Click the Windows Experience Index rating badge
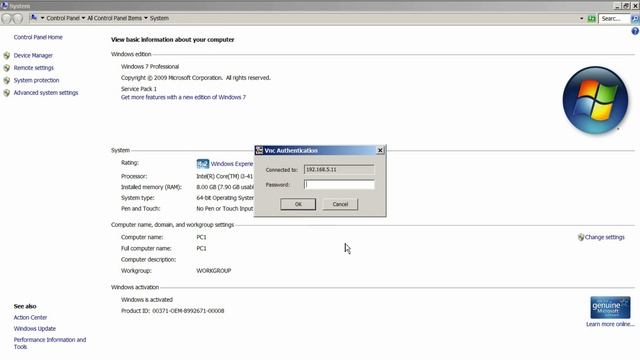Viewport: 640px width, 360px height. point(202,164)
